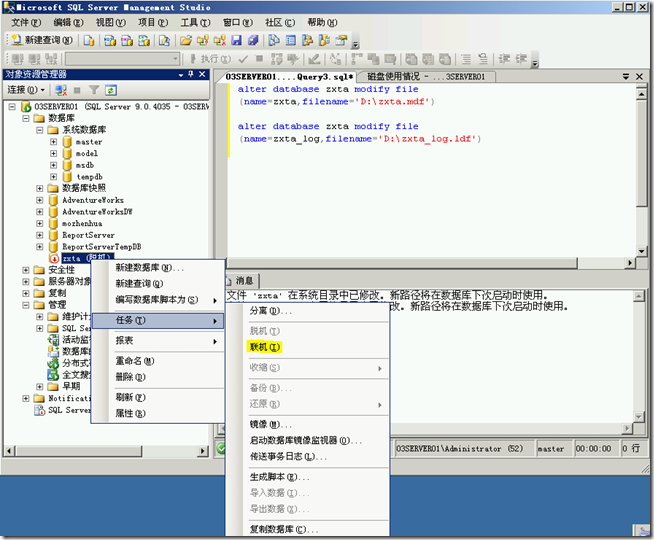Parse the query with the checkmark icon
The width and height of the screenshot is (654, 540).
[x=244, y=59]
